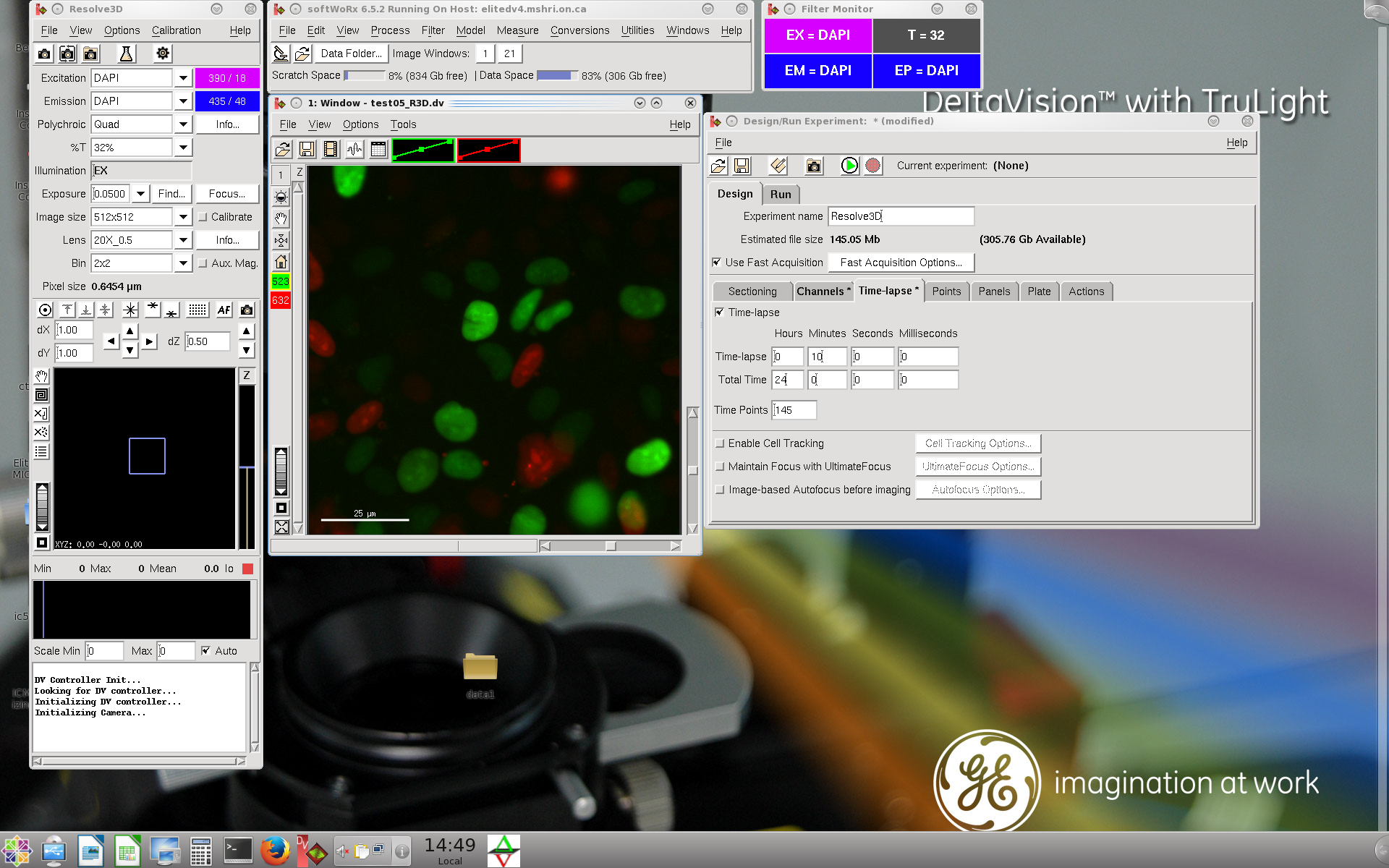The width and height of the screenshot is (1389, 868).
Task: Open Resolve3D settings gear icon
Action: tap(163, 54)
